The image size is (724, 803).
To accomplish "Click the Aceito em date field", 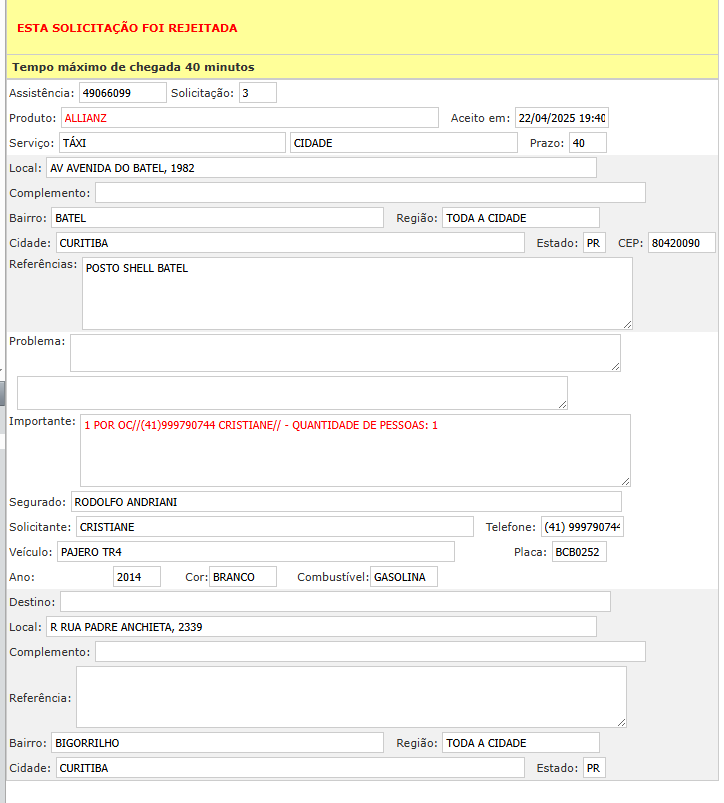I will (561, 118).
